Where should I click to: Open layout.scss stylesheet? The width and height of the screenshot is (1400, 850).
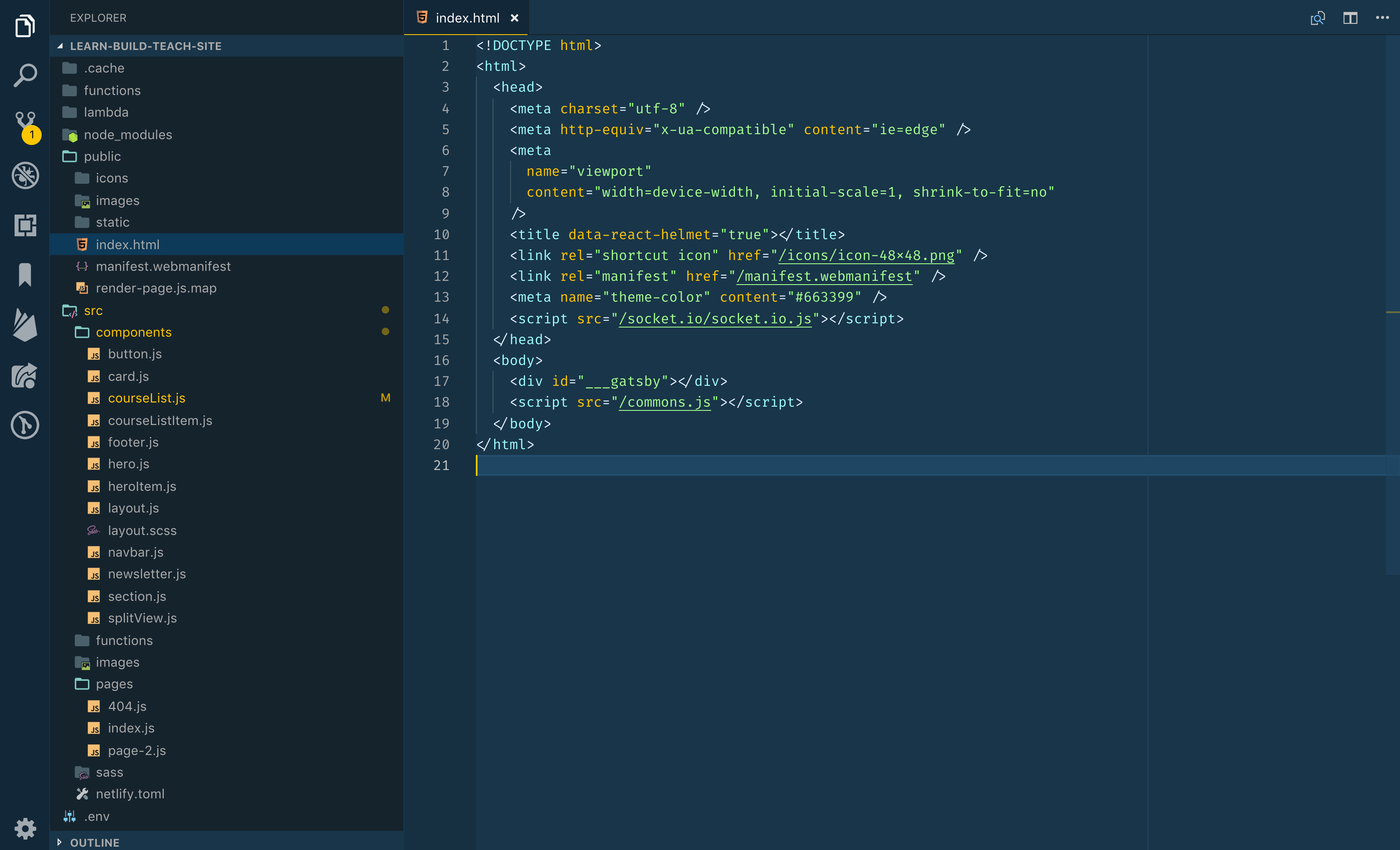(227, 530)
